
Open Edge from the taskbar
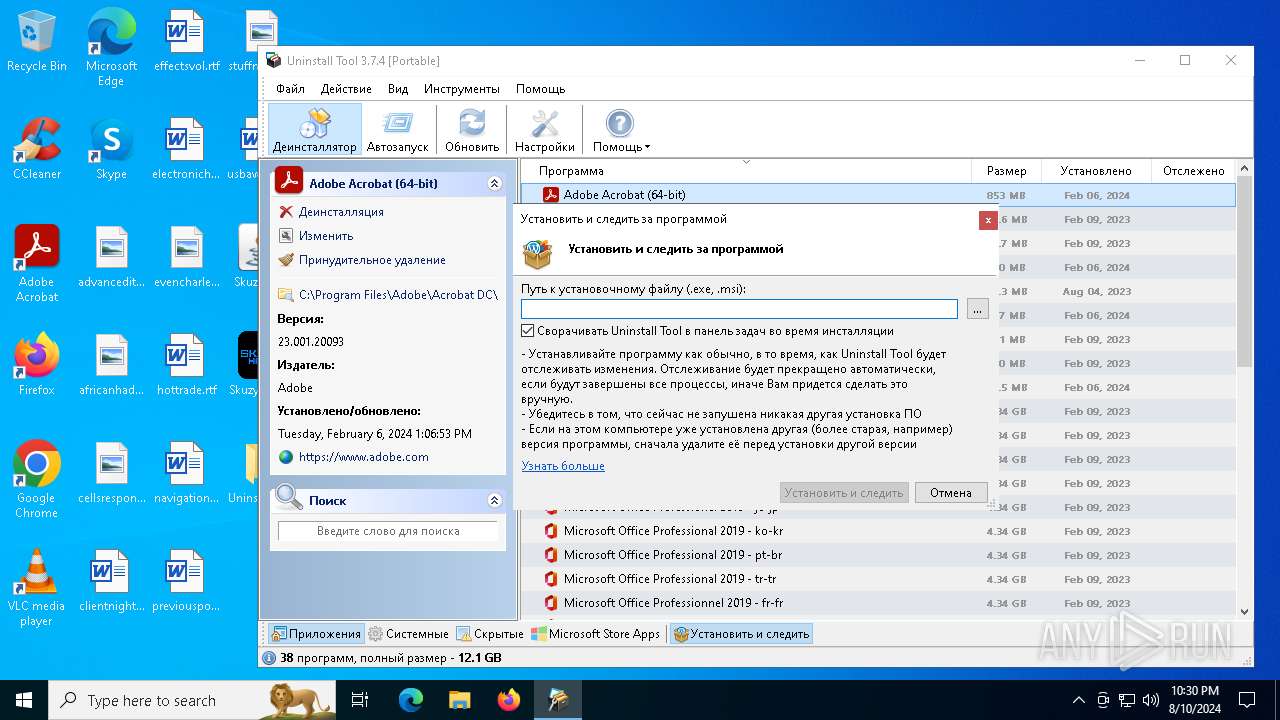click(x=411, y=700)
